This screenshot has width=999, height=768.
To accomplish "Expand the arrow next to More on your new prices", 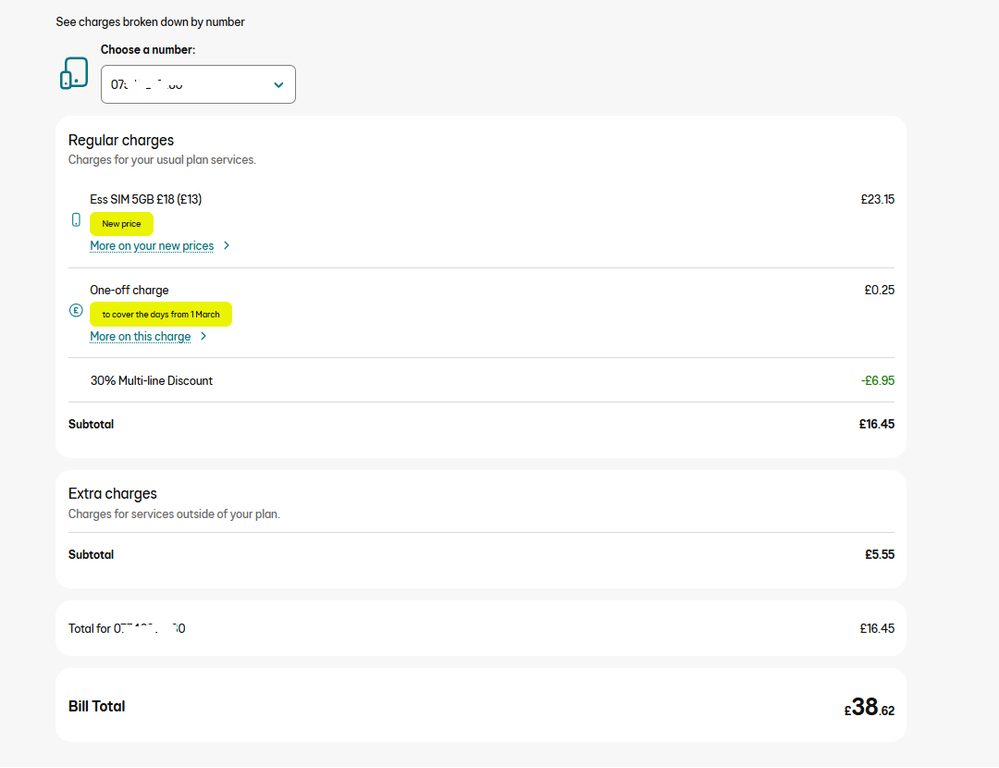I will (x=227, y=246).
